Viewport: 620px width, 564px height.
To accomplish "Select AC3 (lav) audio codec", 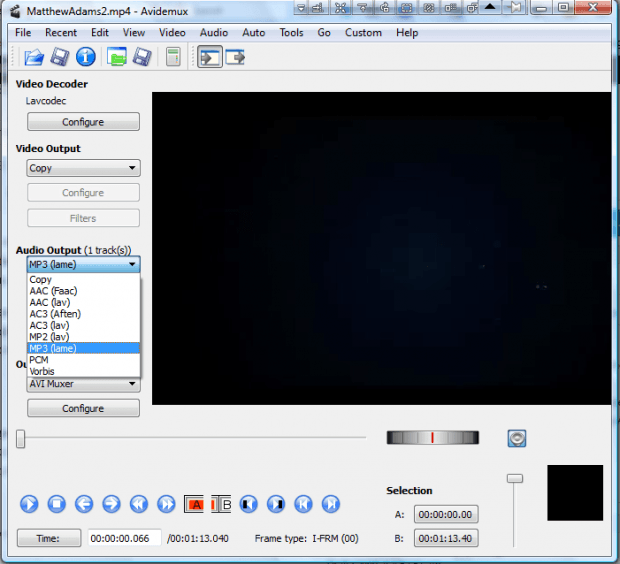I will tap(83, 326).
